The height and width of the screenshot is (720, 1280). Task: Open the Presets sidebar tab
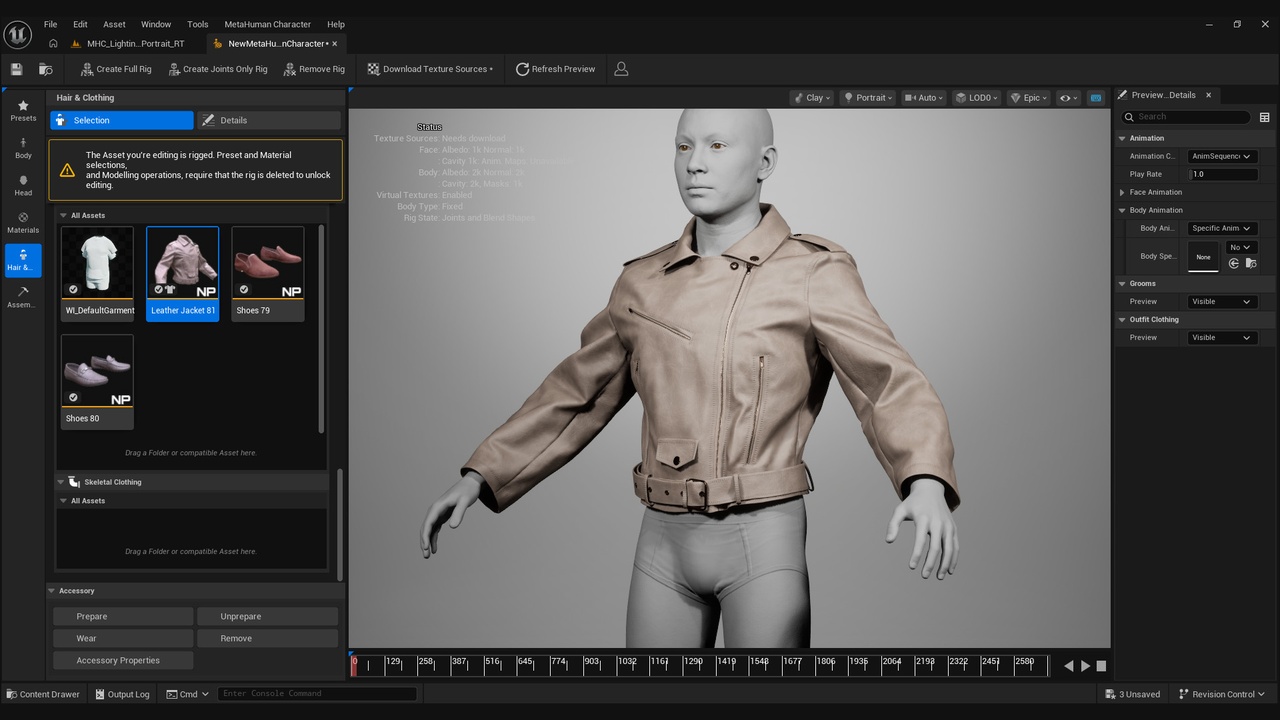23,111
